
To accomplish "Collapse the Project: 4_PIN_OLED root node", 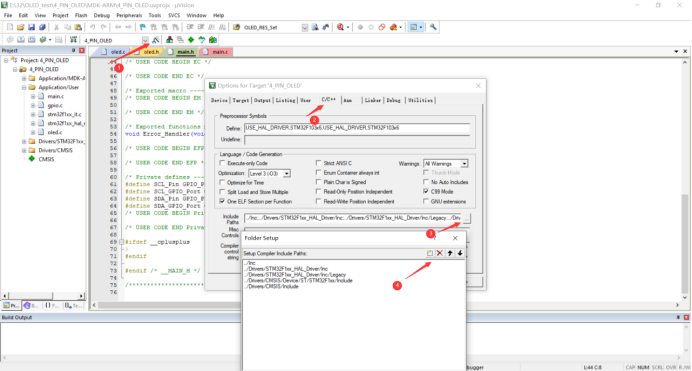I will click(x=6, y=60).
